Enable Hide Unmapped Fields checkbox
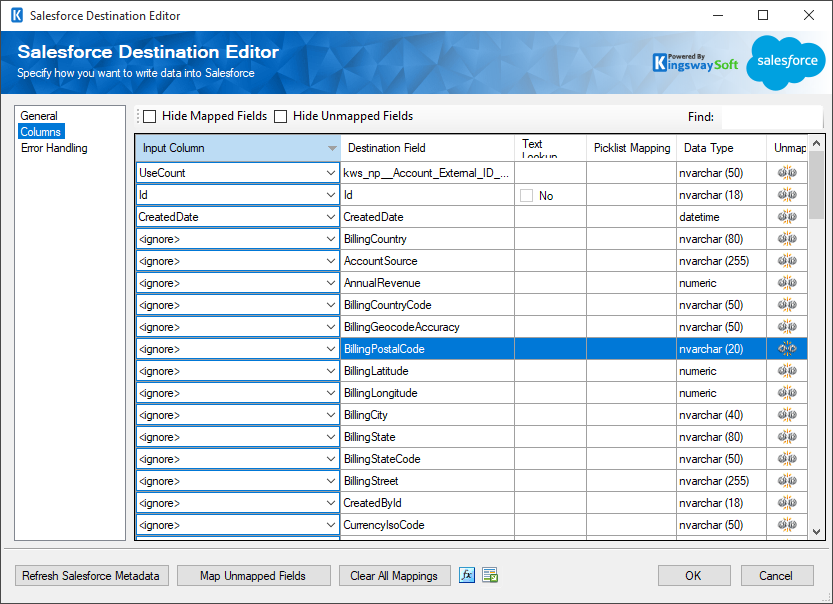Screen dimensions: 833x604 click(x=280, y=116)
